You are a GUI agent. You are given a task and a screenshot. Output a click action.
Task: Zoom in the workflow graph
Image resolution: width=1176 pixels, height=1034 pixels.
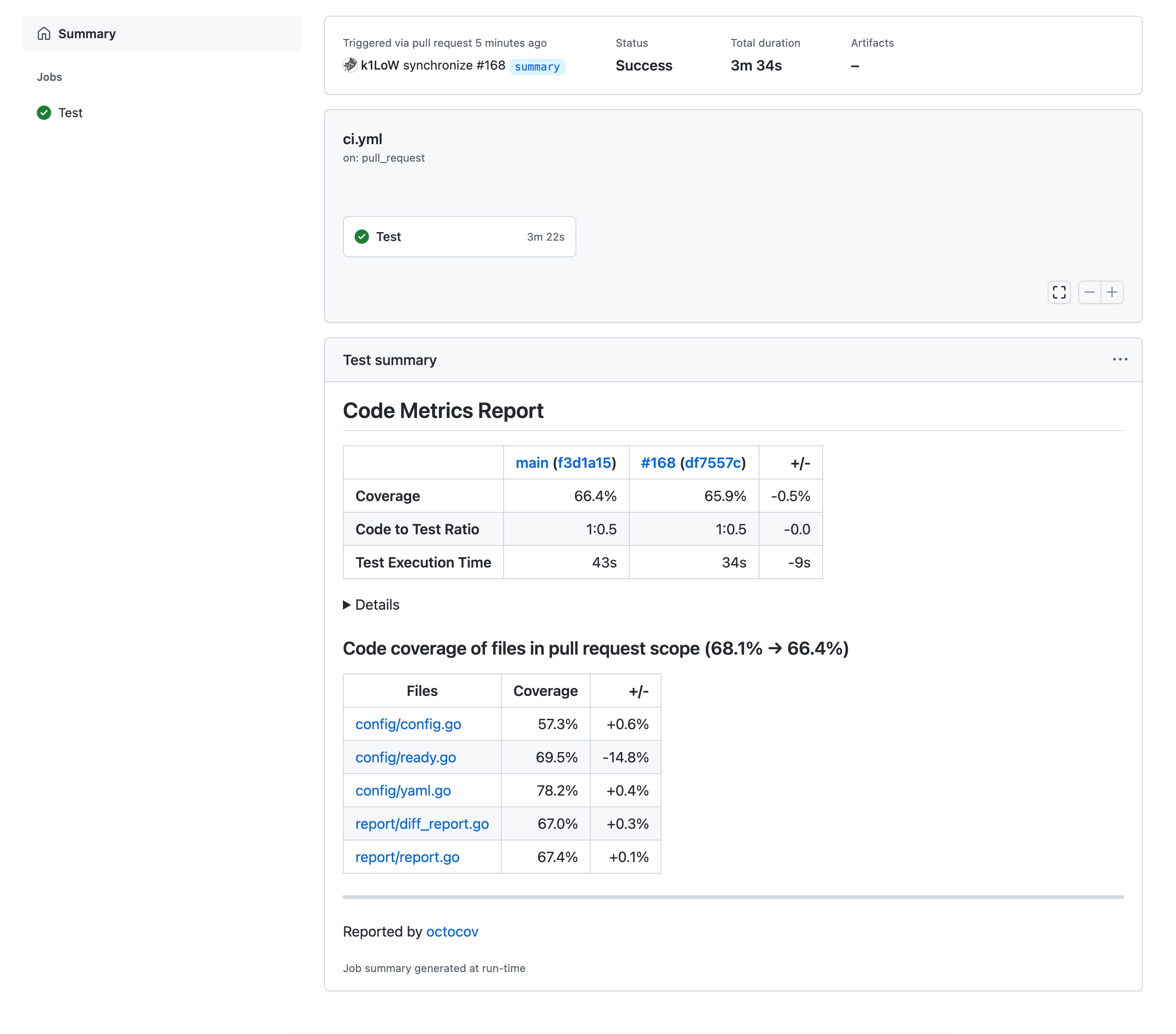tap(1112, 292)
